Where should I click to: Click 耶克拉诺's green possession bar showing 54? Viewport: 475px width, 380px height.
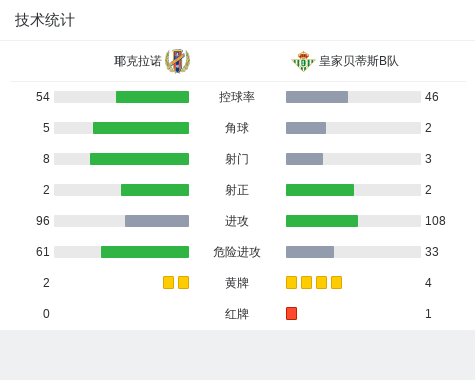152,97
